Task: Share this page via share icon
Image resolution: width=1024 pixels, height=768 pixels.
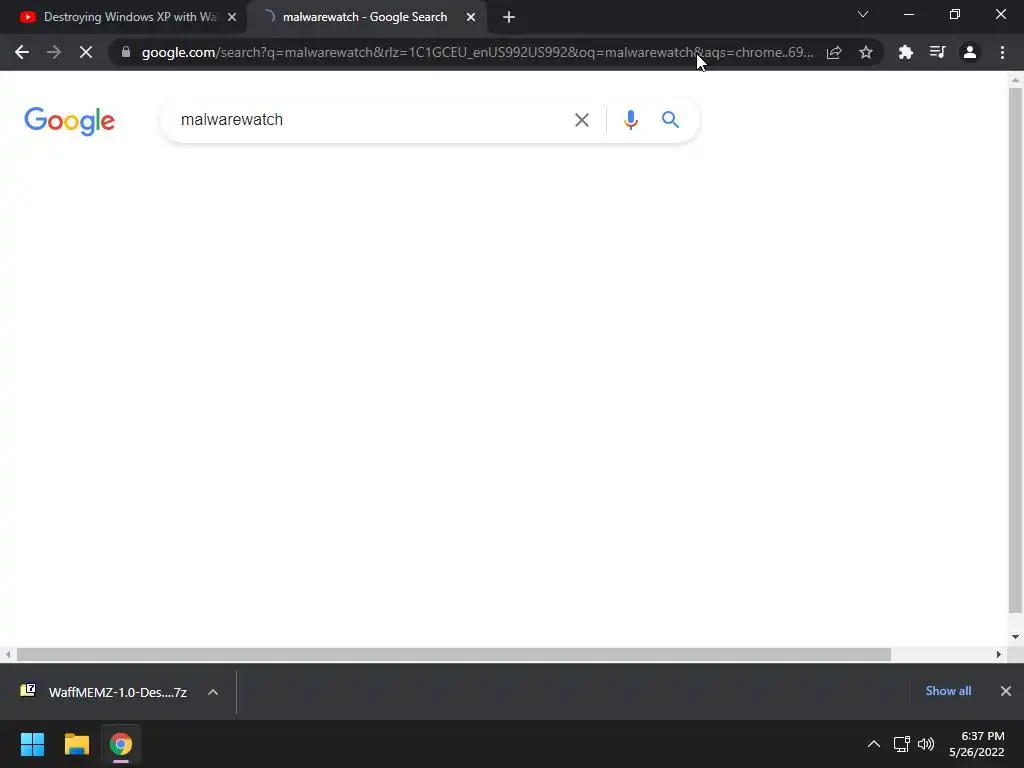Action: (834, 52)
